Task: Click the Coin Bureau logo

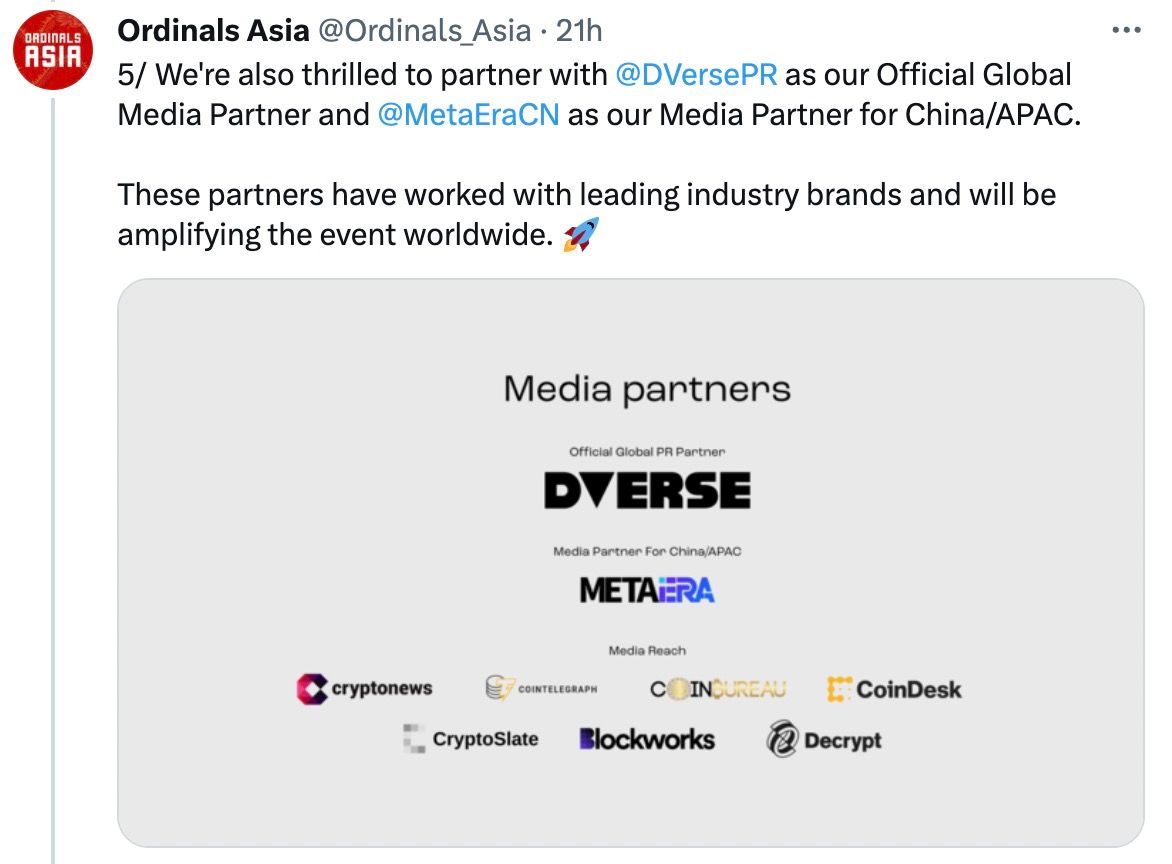Action: (717, 689)
